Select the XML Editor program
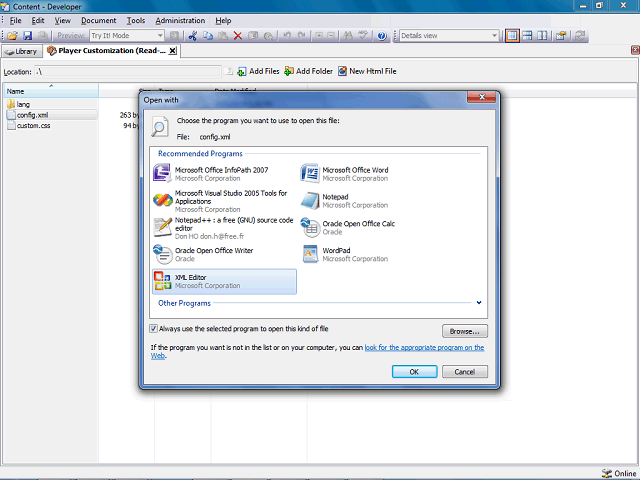Image resolution: width=640 pixels, height=480 pixels. [224, 281]
